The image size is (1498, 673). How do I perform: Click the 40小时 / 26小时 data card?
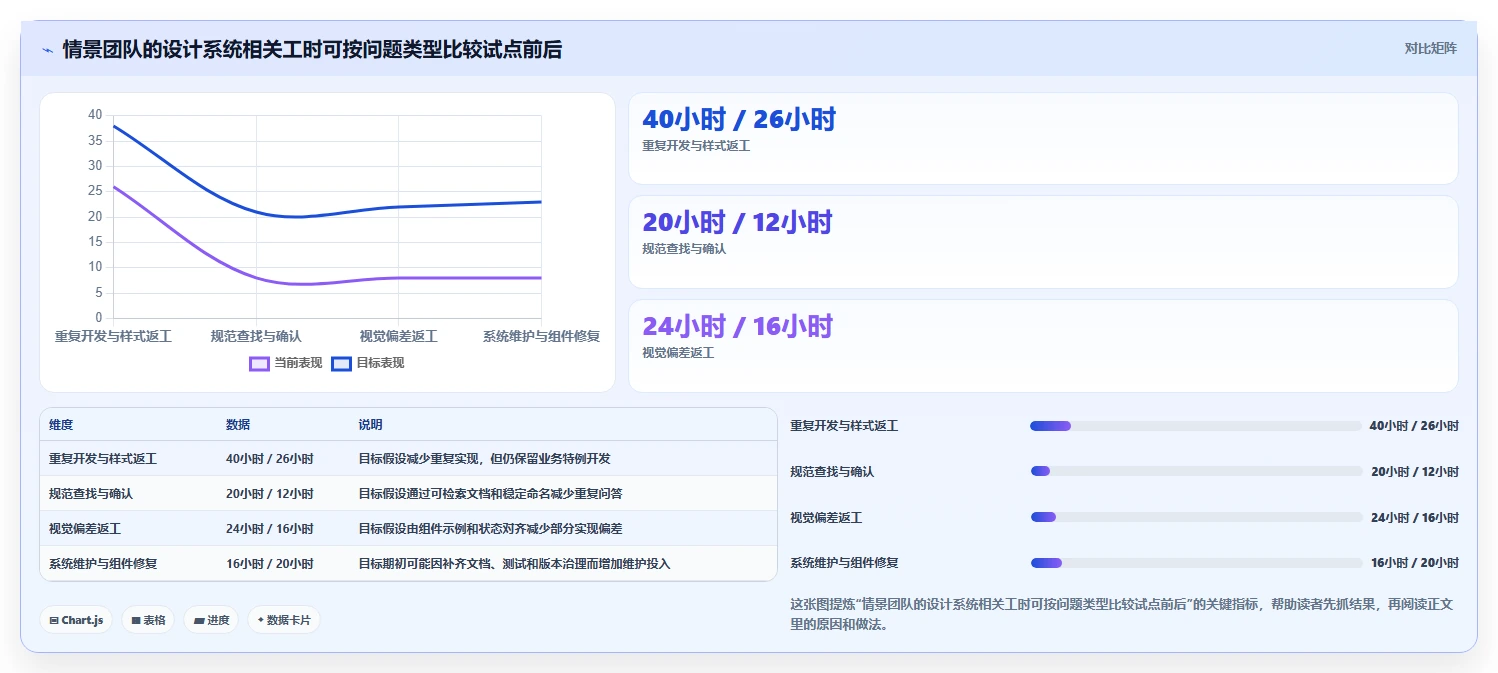tap(1043, 139)
